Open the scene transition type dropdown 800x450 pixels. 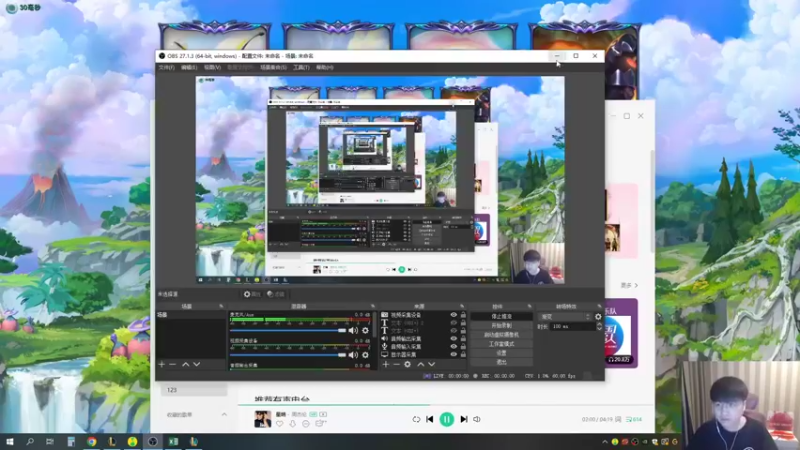coord(565,317)
